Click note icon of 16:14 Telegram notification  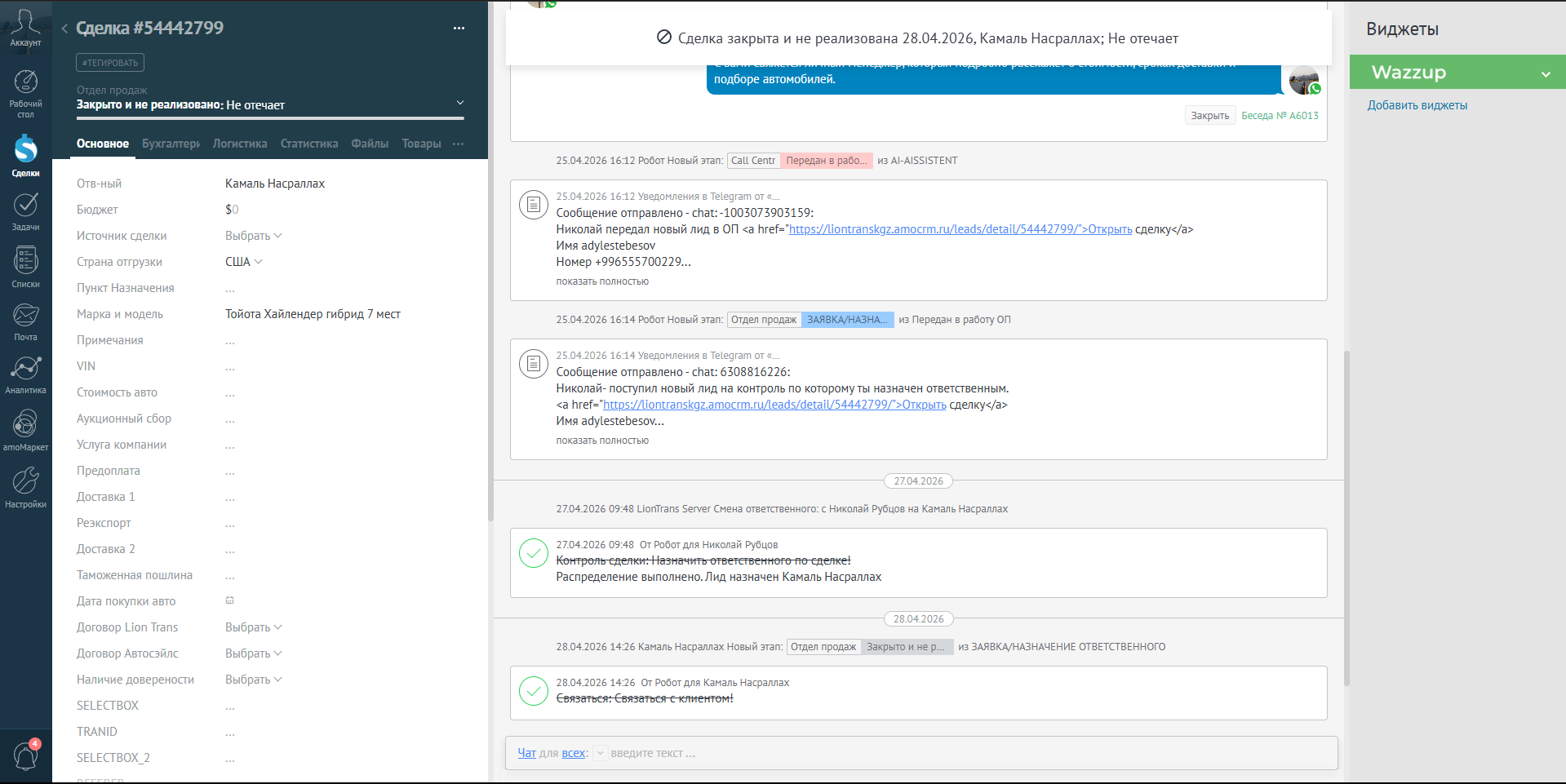534,363
